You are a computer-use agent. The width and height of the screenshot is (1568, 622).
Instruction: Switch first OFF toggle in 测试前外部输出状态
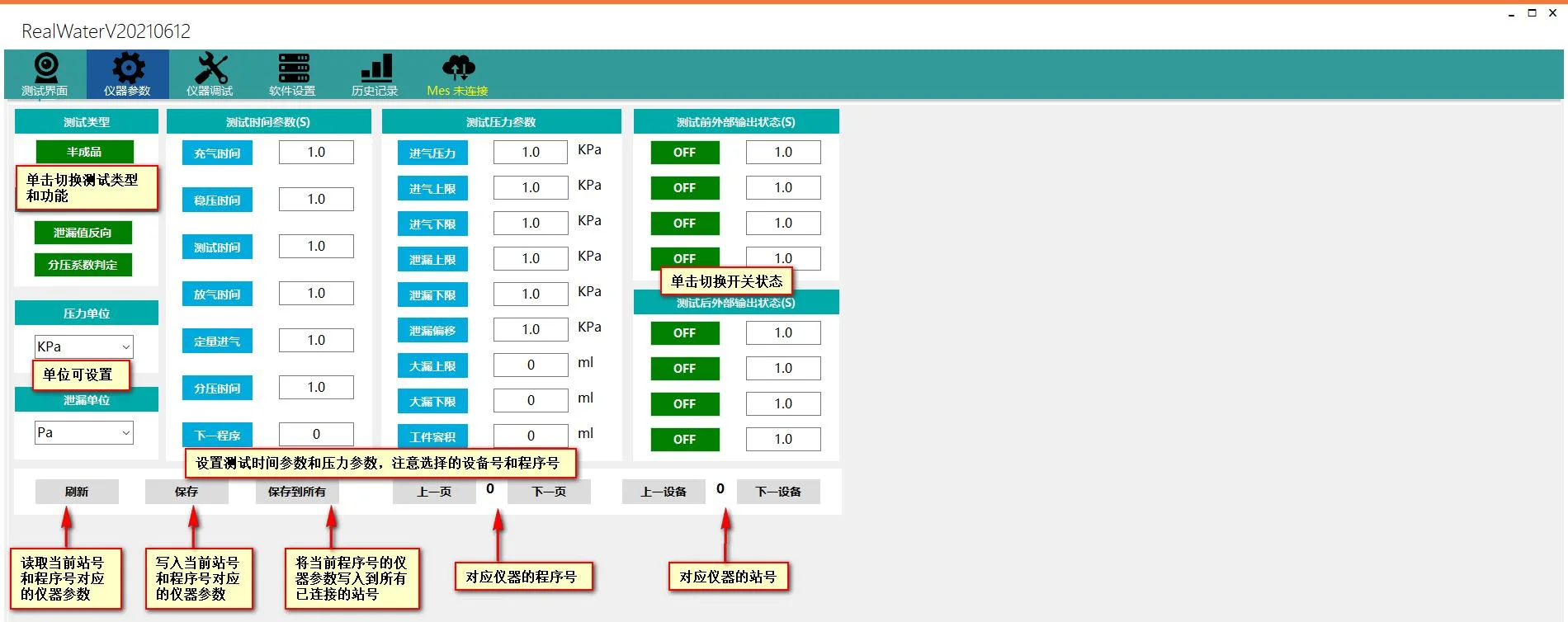(685, 153)
